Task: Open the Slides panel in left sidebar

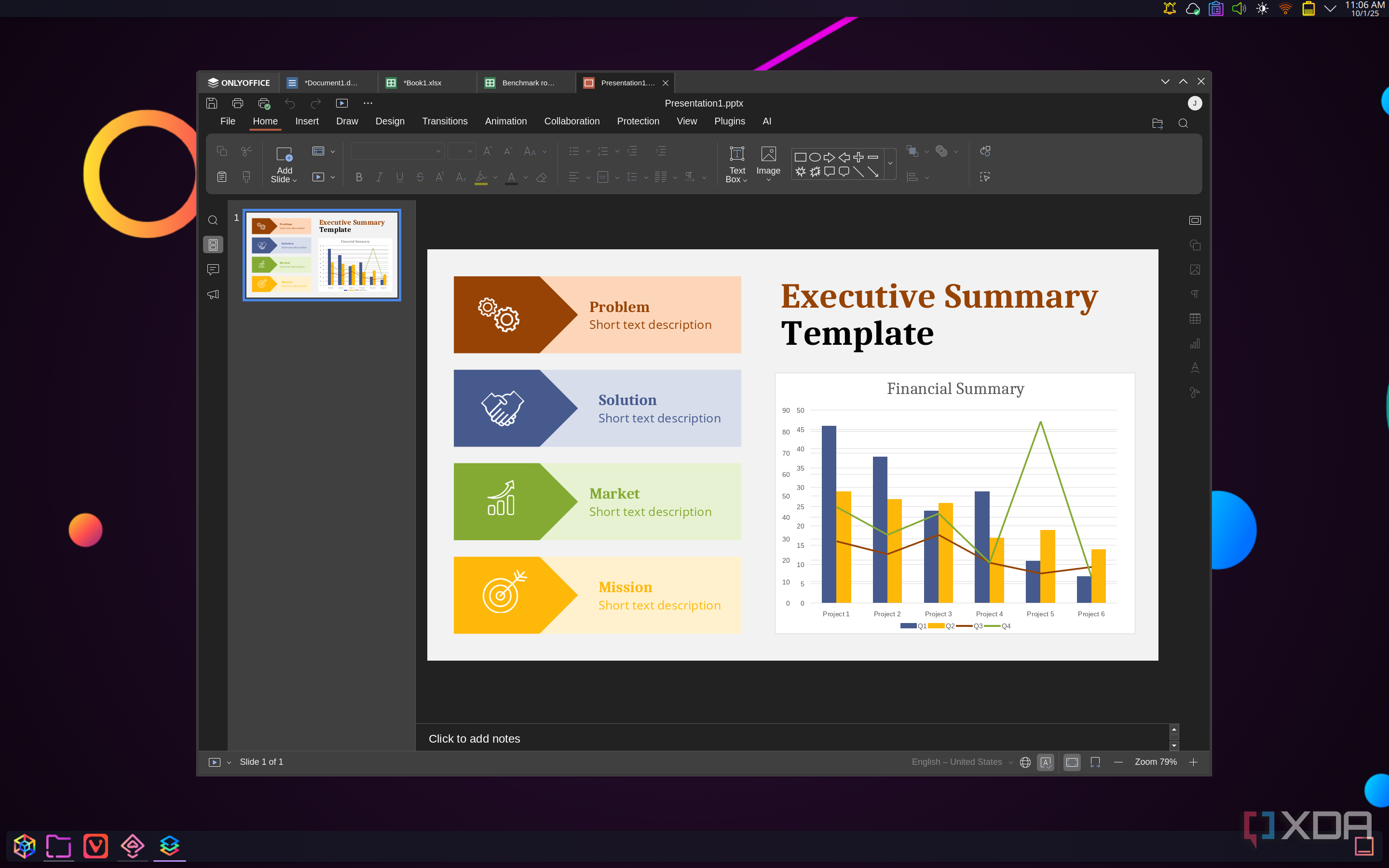Action: (213, 245)
